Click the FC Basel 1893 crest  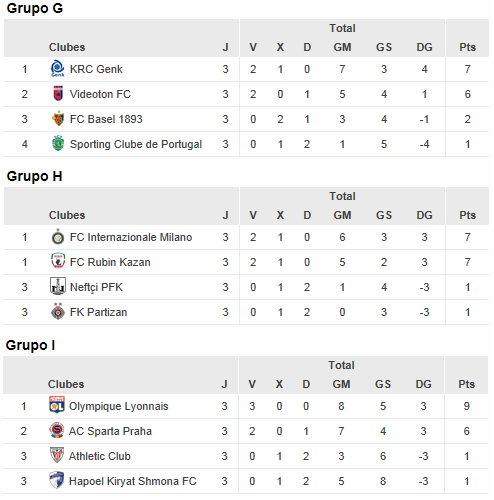[x=58, y=119]
